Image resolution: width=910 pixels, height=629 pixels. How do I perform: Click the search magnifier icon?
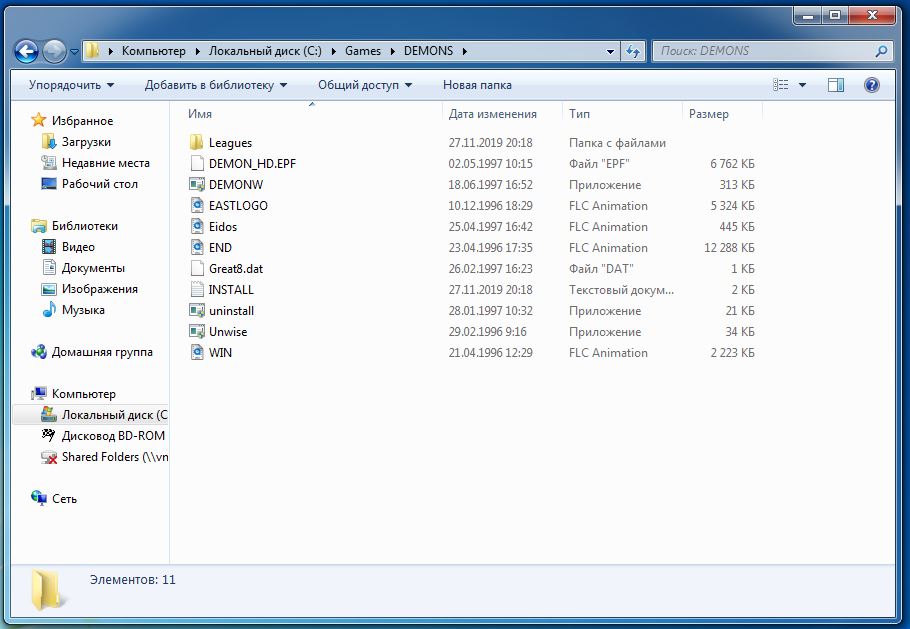coord(881,51)
